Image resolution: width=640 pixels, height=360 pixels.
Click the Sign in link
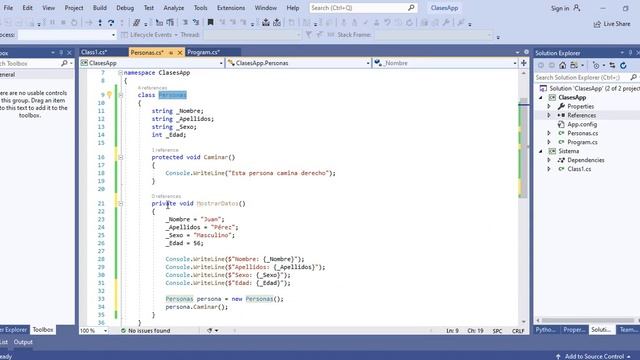(560, 8)
